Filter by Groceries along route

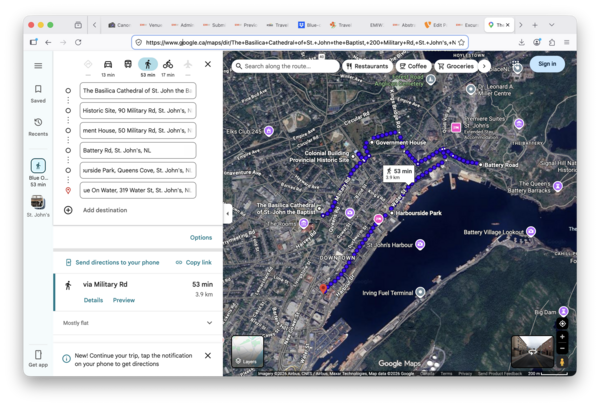tap(456, 66)
